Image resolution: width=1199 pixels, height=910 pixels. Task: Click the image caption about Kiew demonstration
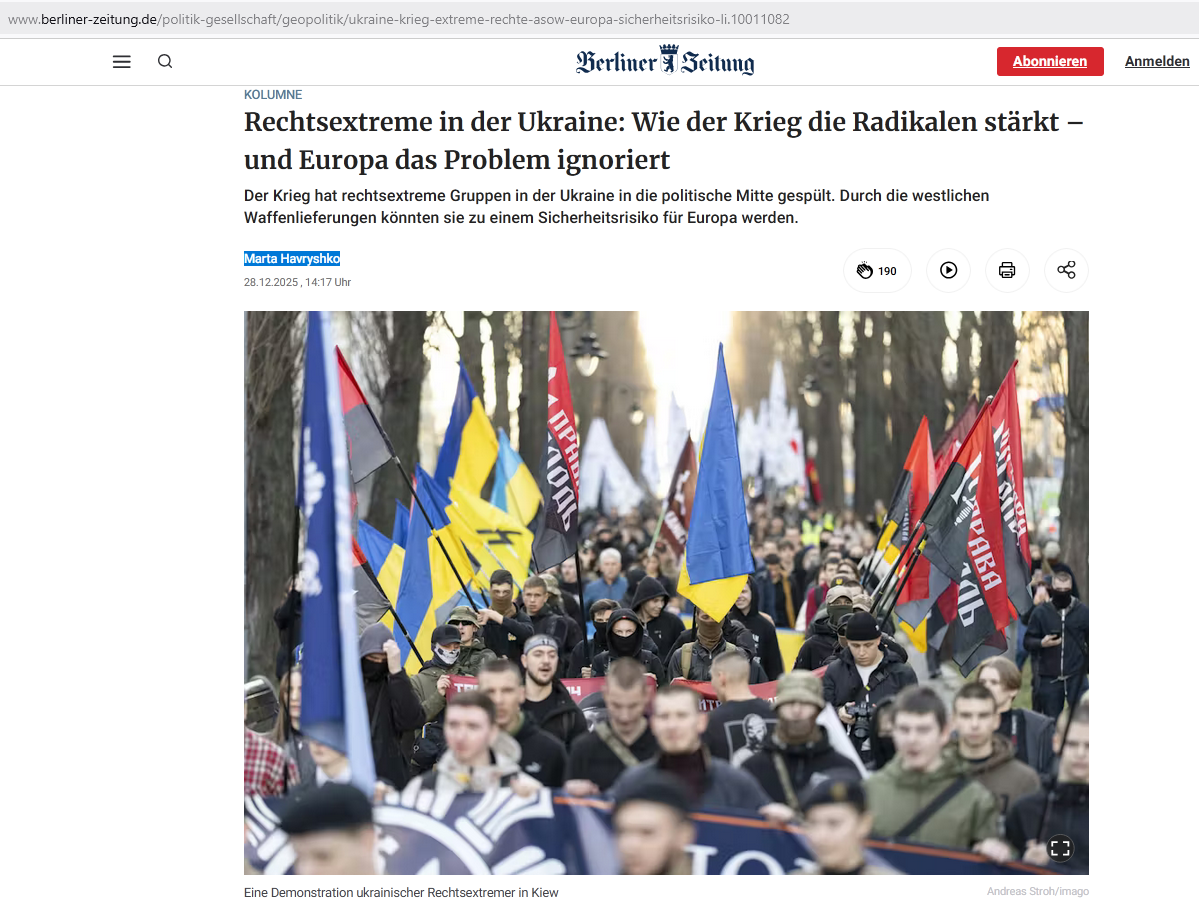(401, 892)
